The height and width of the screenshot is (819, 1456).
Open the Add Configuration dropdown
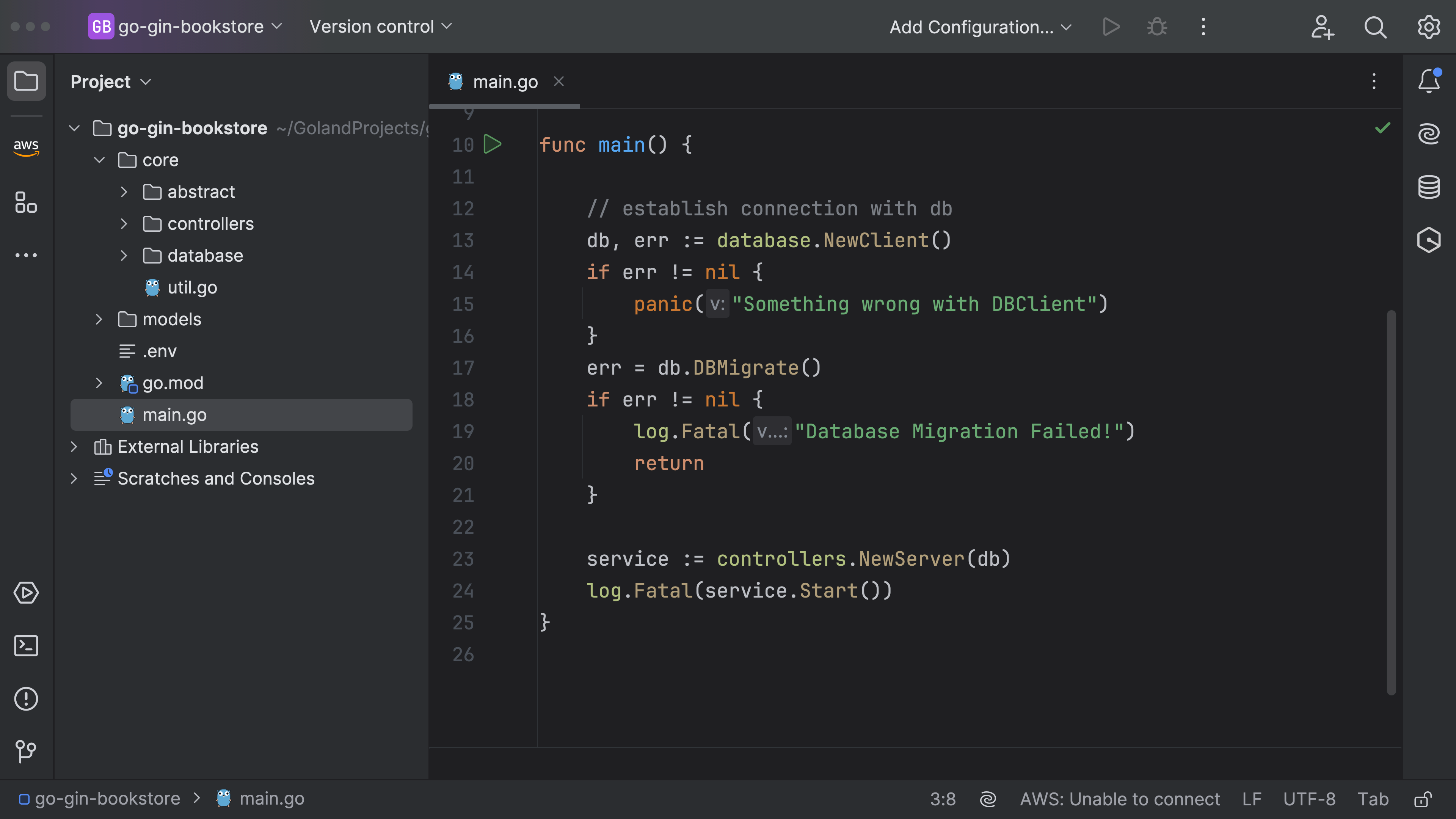980,27
